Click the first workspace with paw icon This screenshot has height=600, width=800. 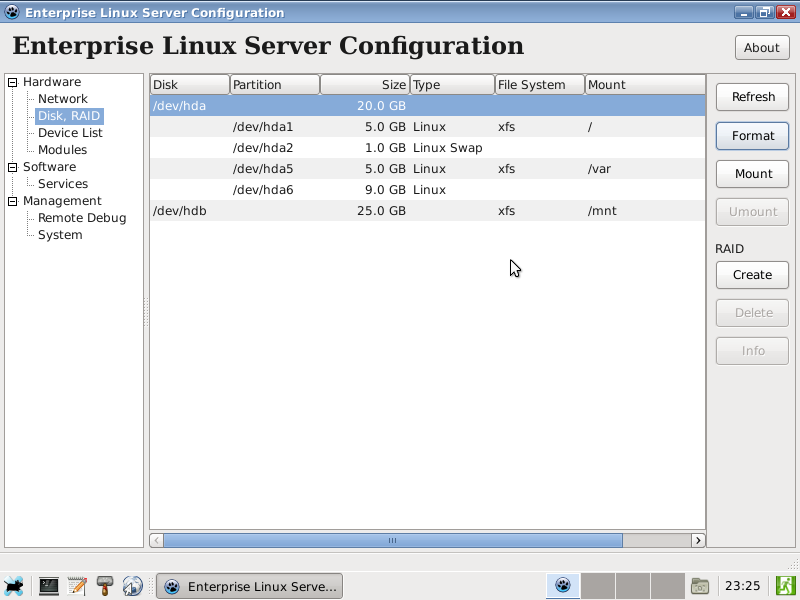coord(563,586)
